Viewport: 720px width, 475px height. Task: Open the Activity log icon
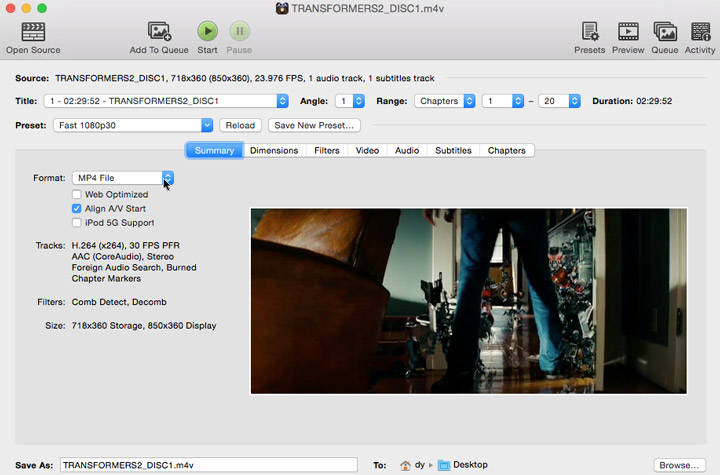pos(699,32)
